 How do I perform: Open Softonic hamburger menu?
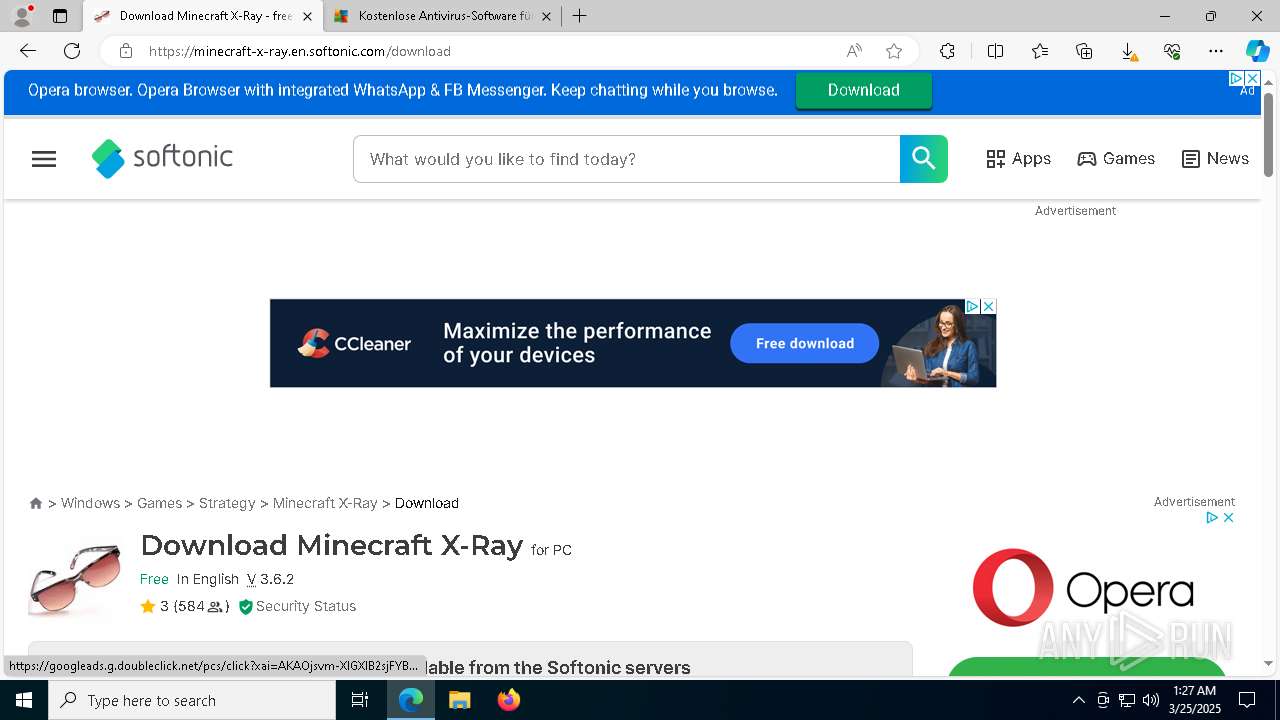[x=44, y=159]
